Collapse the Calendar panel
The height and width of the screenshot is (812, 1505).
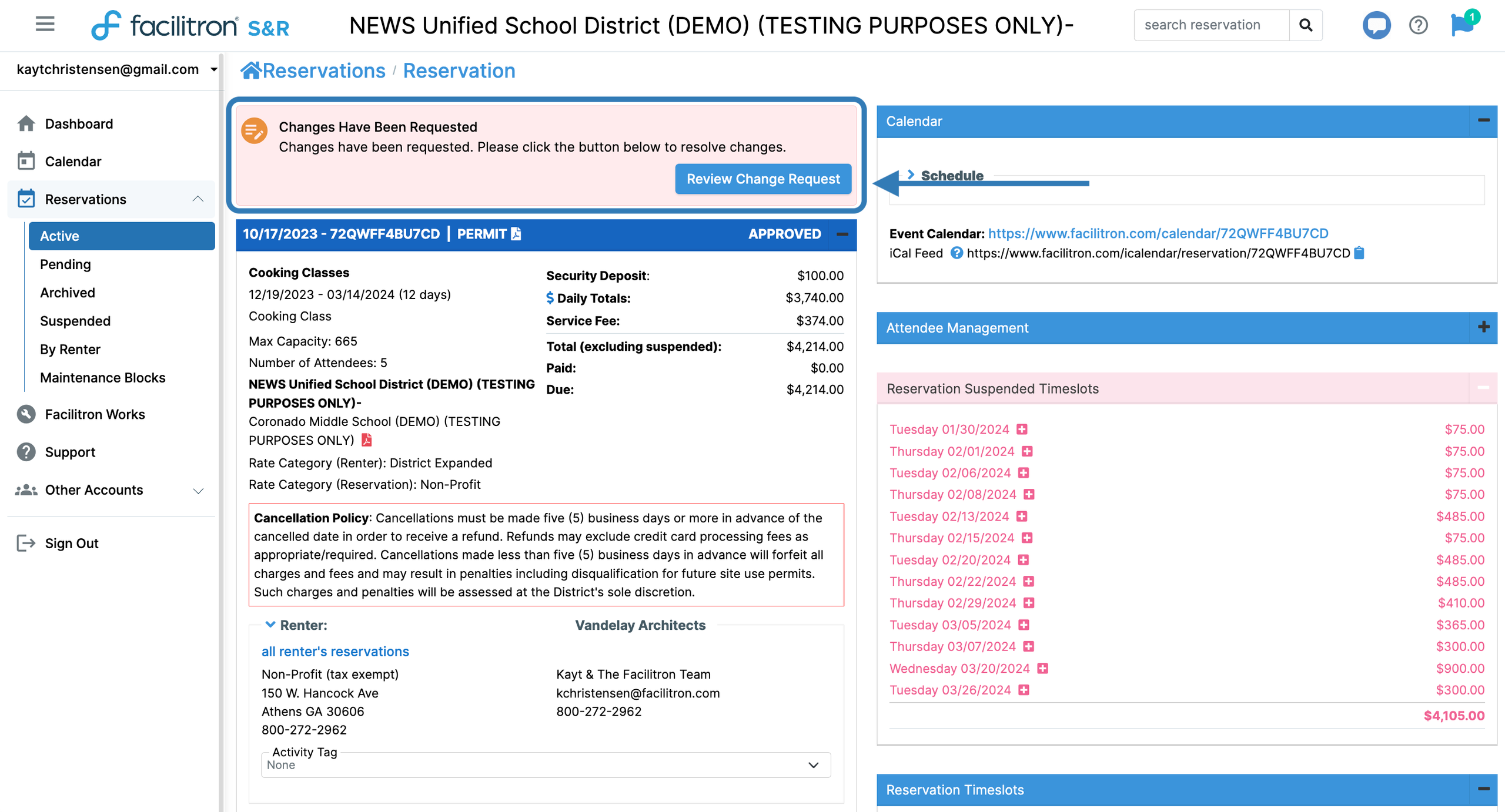(x=1483, y=120)
